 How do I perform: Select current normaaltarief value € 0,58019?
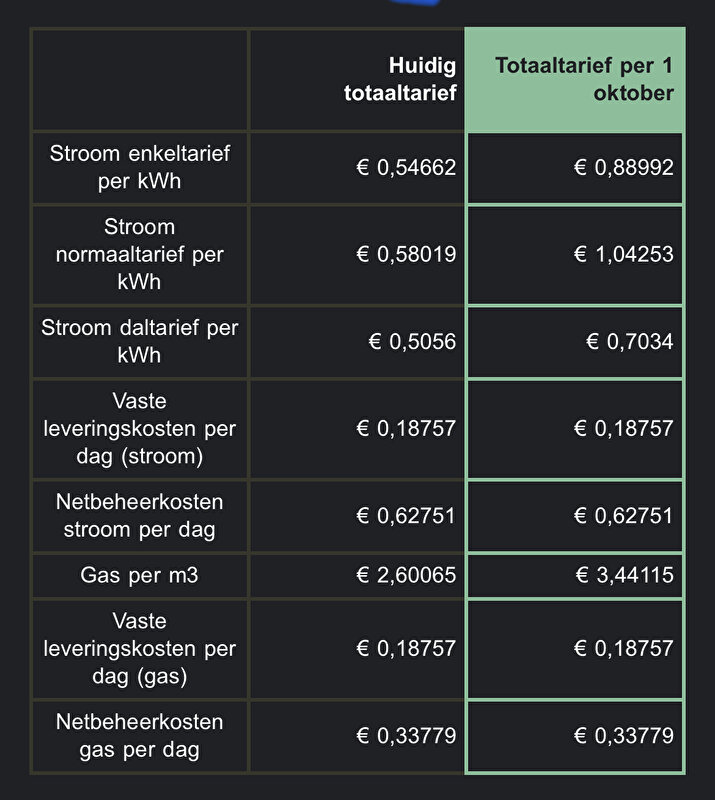point(406,254)
